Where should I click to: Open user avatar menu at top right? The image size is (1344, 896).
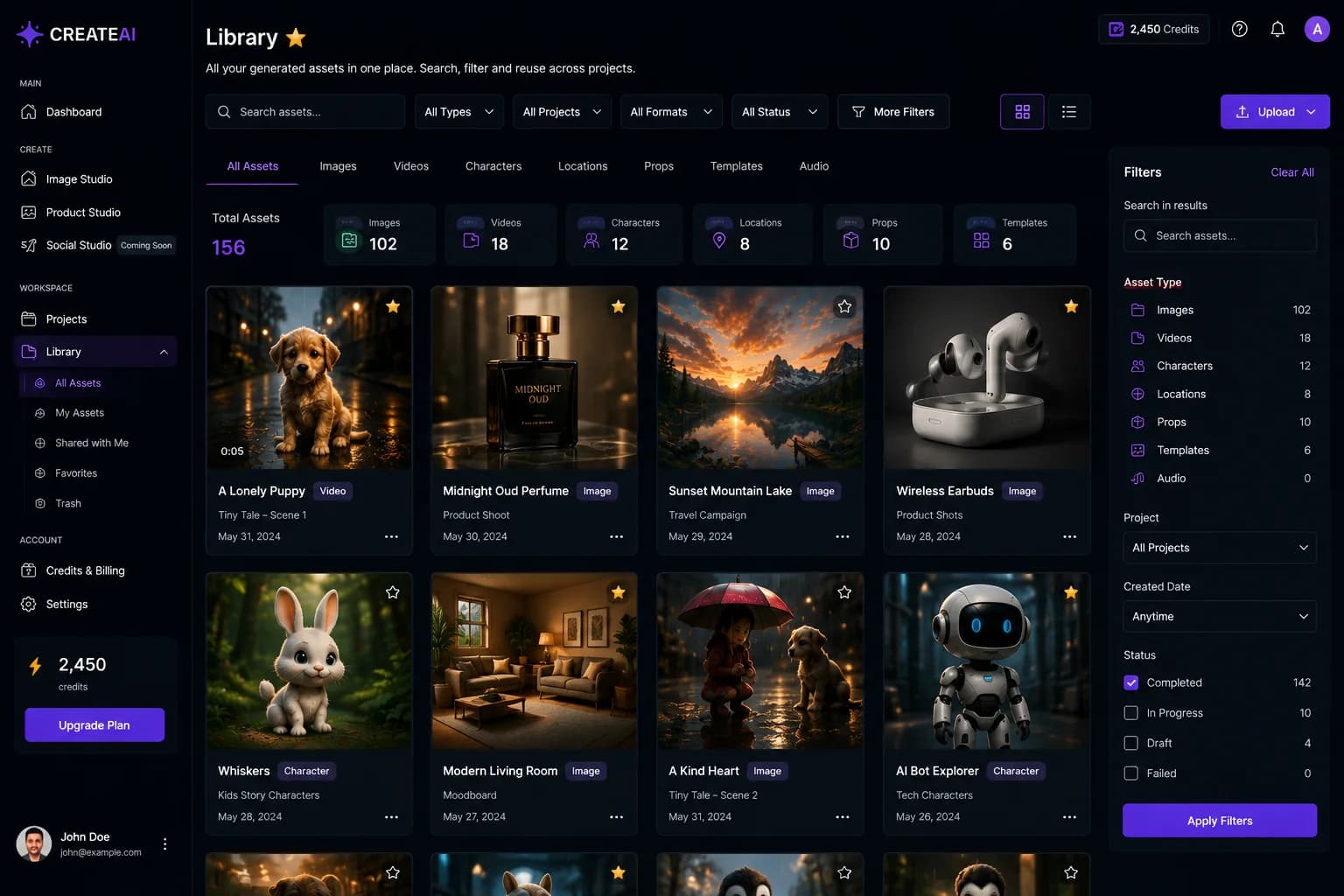coord(1317,29)
